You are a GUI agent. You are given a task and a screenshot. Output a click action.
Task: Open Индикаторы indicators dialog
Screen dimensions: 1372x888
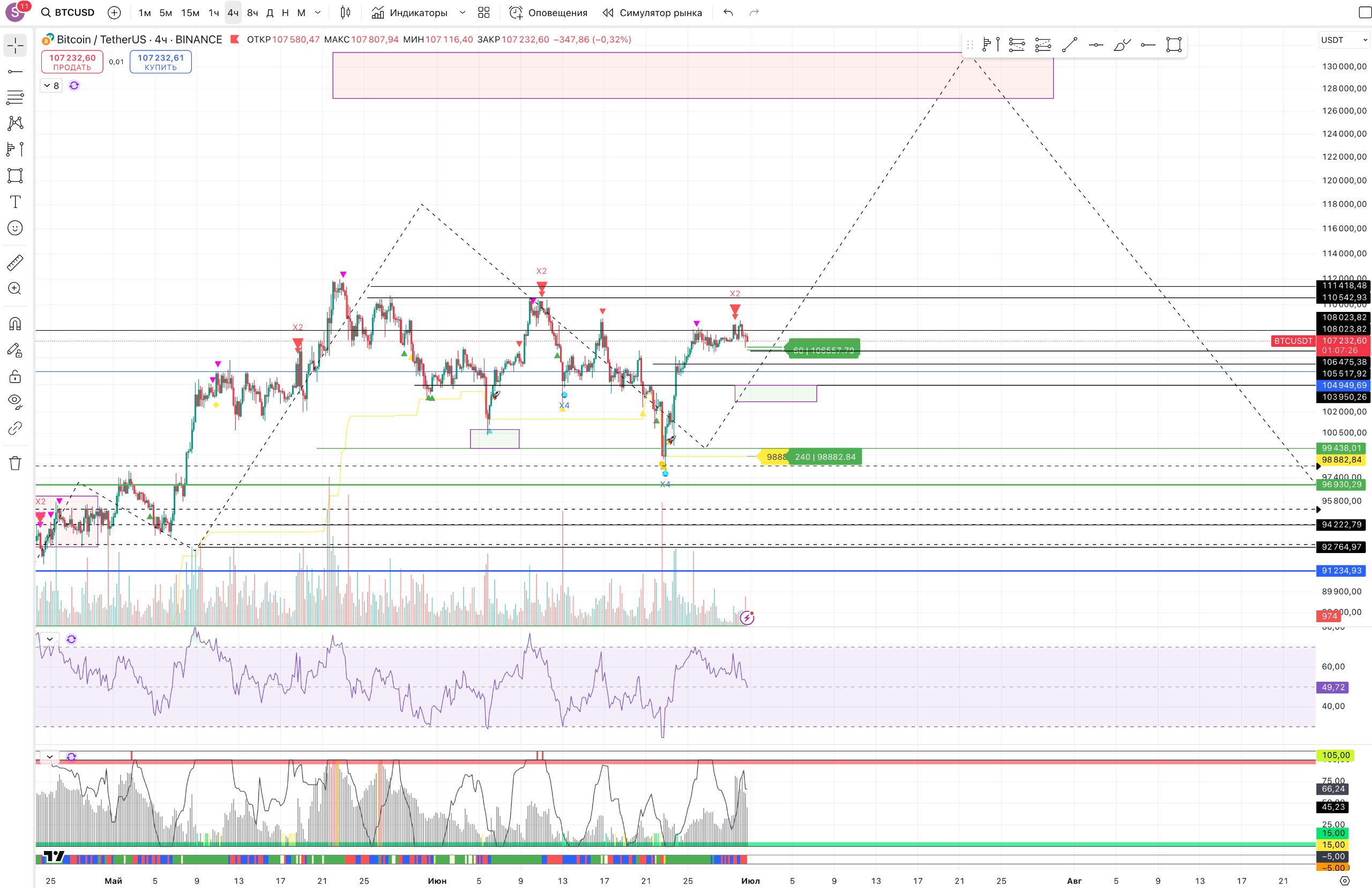pos(409,12)
